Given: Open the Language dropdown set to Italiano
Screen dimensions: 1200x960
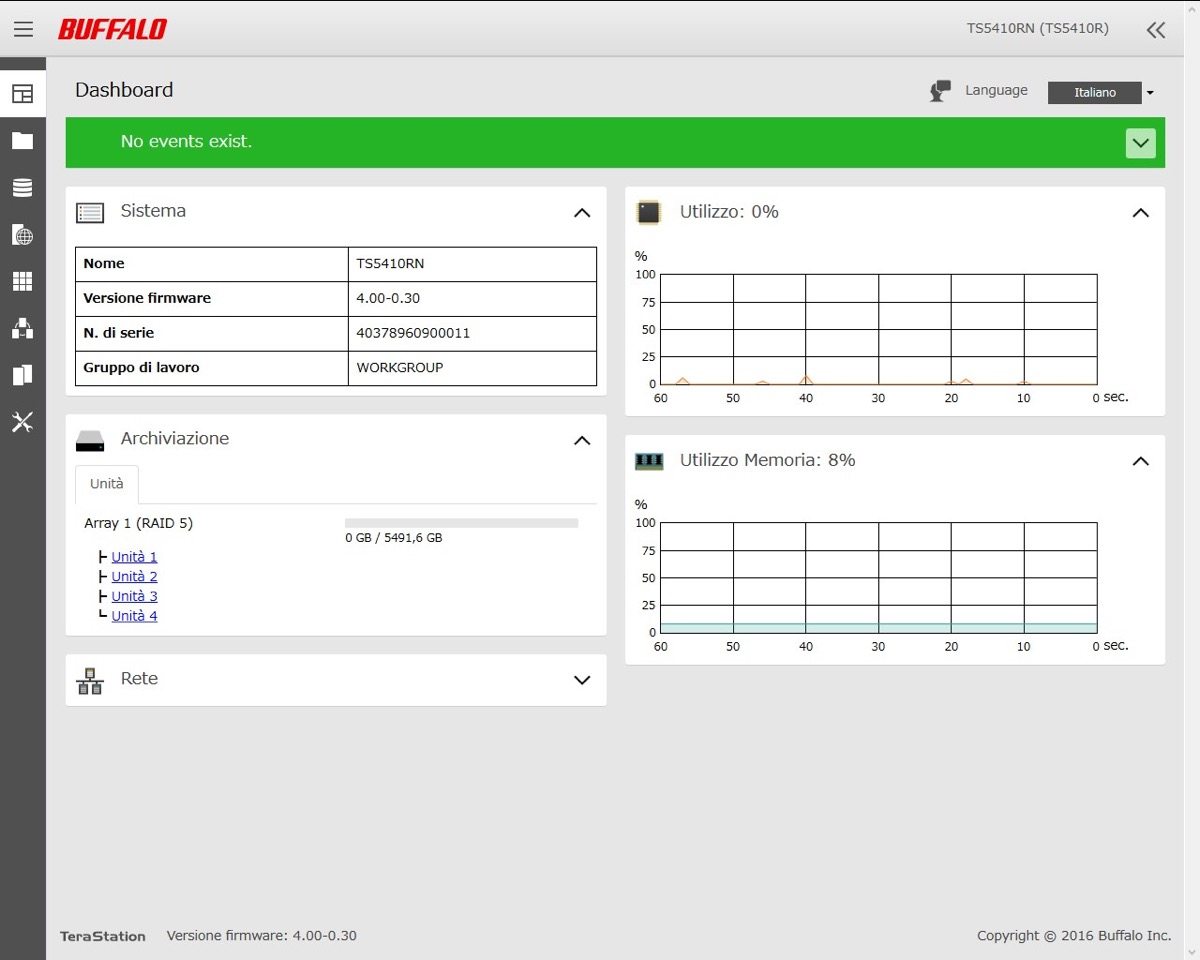Looking at the screenshot, I should point(1101,92).
